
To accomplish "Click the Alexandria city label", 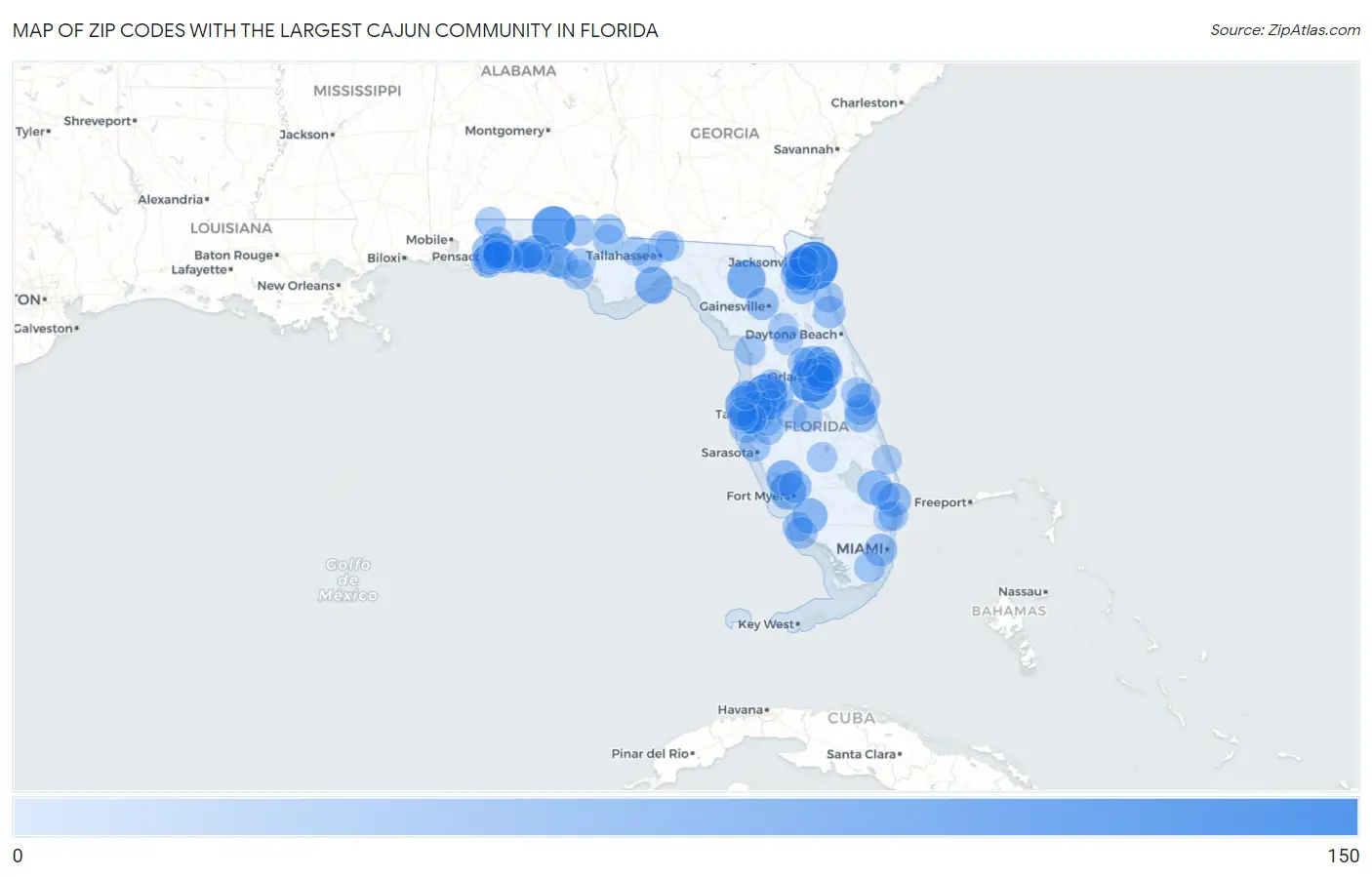I will (170, 200).
